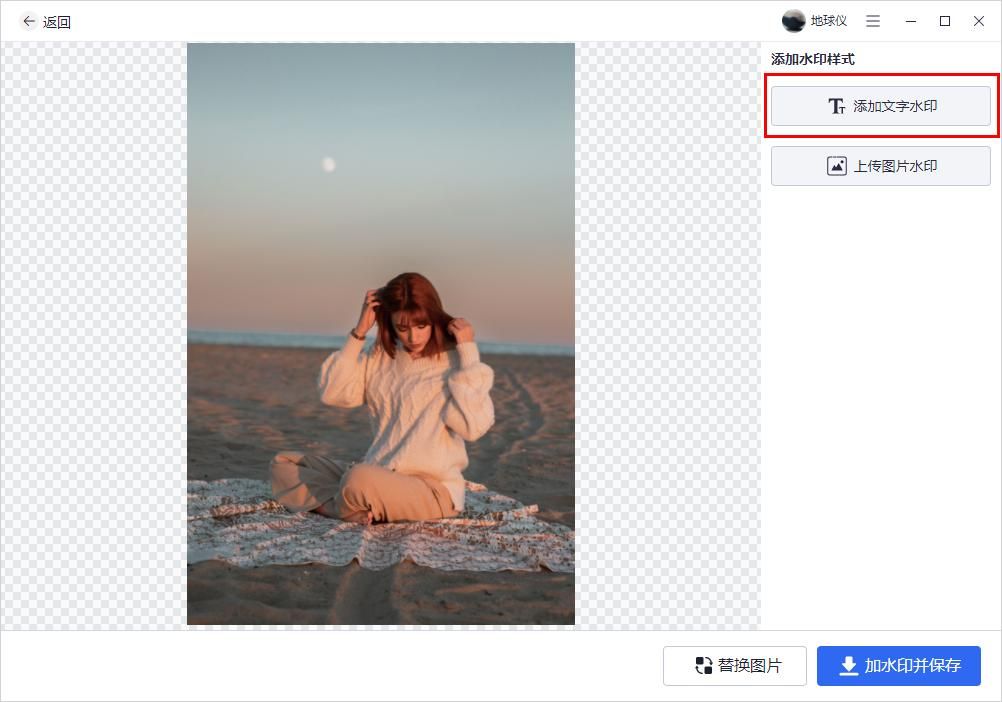This screenshot has height=702, width=1002.
Task: Open the 地球仪 user avatar
Action: (793, 21)
